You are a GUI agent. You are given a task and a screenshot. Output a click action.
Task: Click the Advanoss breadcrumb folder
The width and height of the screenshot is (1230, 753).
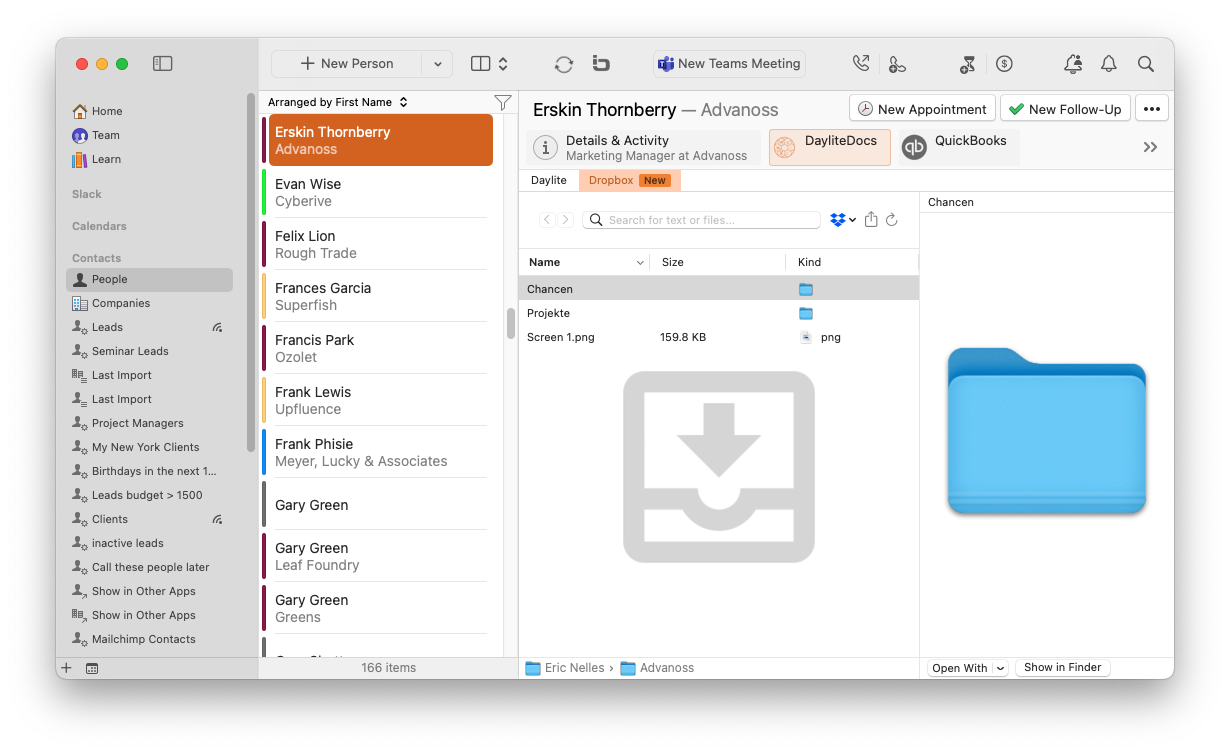pyautogui.click(x=657, y=668)
